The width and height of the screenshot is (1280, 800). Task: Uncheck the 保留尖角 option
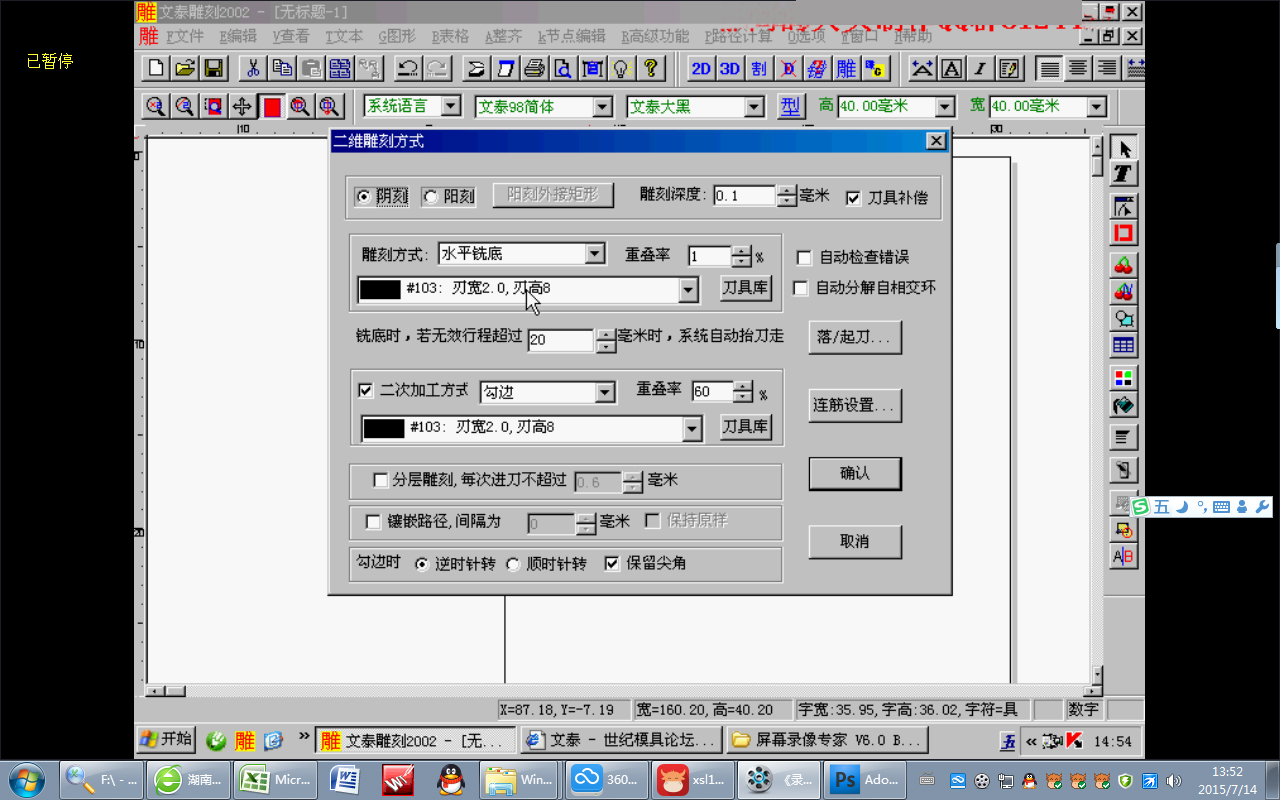[613, 562]
